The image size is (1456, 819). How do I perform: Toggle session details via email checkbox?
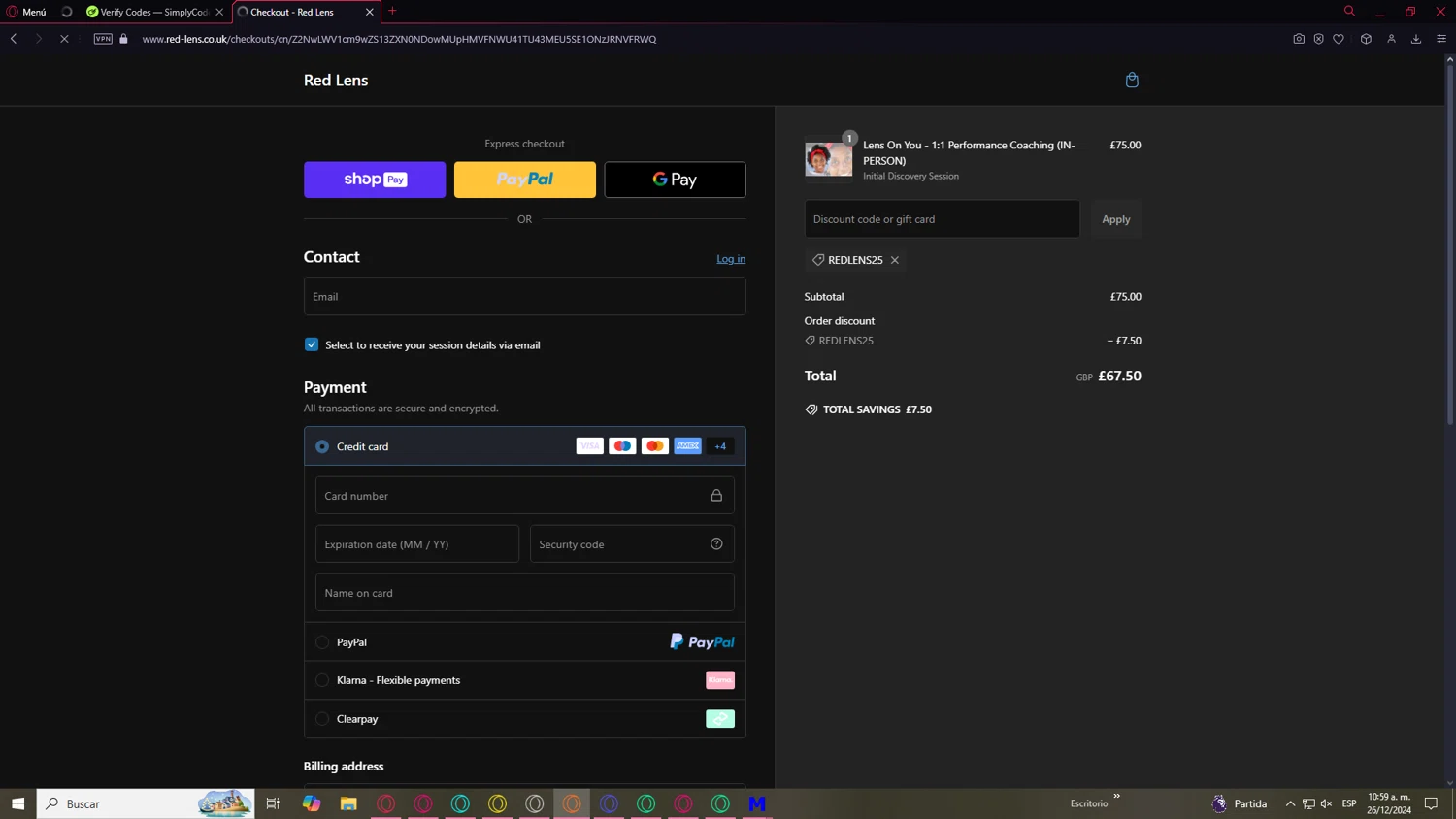pyautogui.click(x=312, y=344)
